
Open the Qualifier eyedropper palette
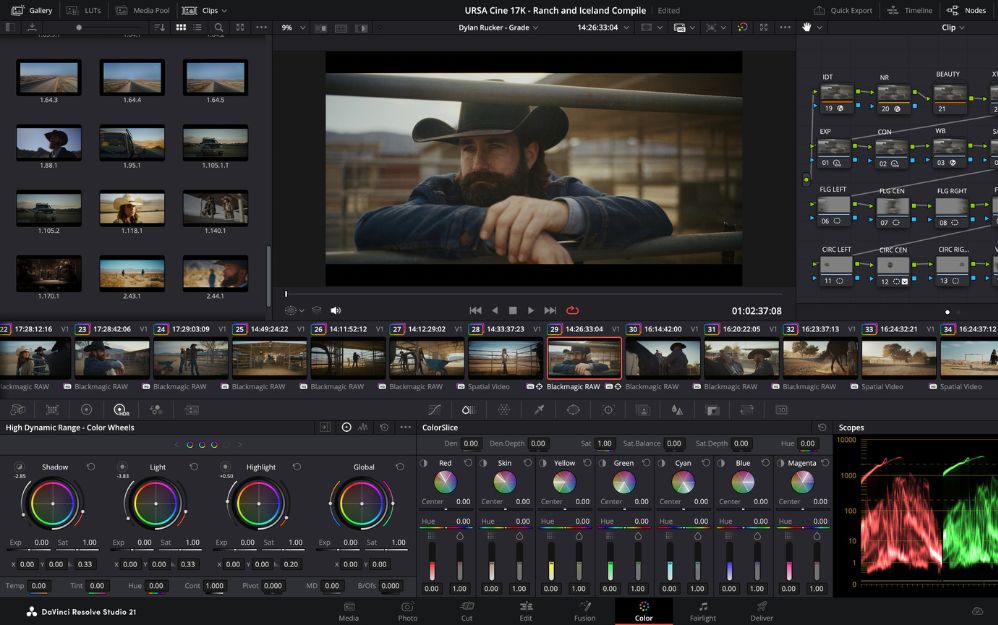pyautogui.click(x=539, y=410)
